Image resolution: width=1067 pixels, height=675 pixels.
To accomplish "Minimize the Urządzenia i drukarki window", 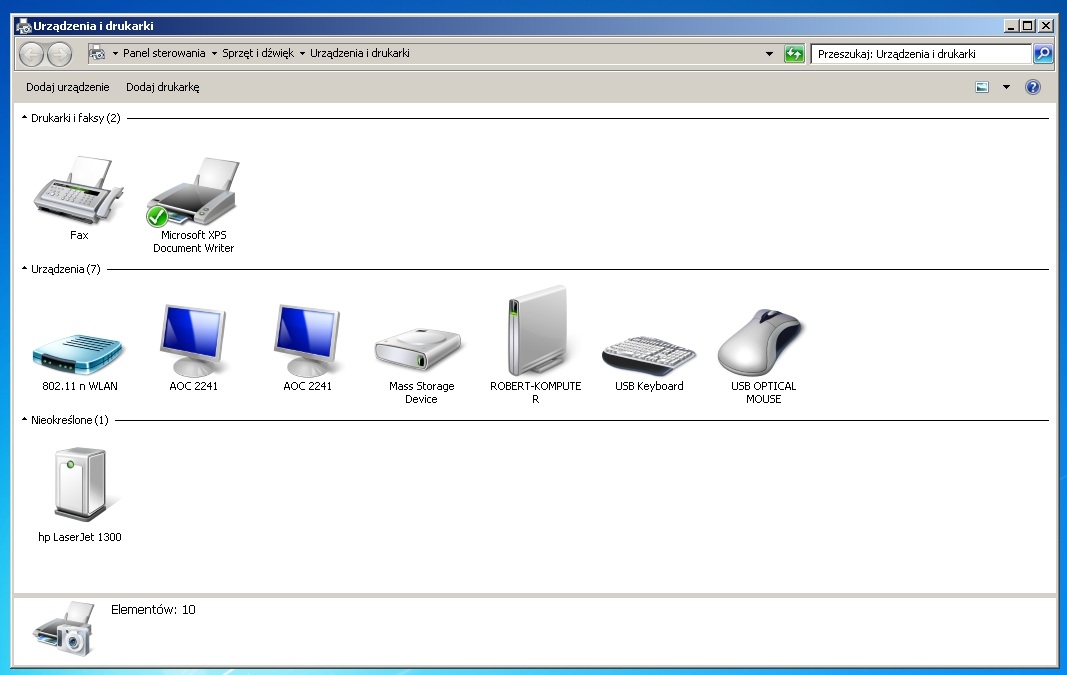I will click(x=1011, y=26).
